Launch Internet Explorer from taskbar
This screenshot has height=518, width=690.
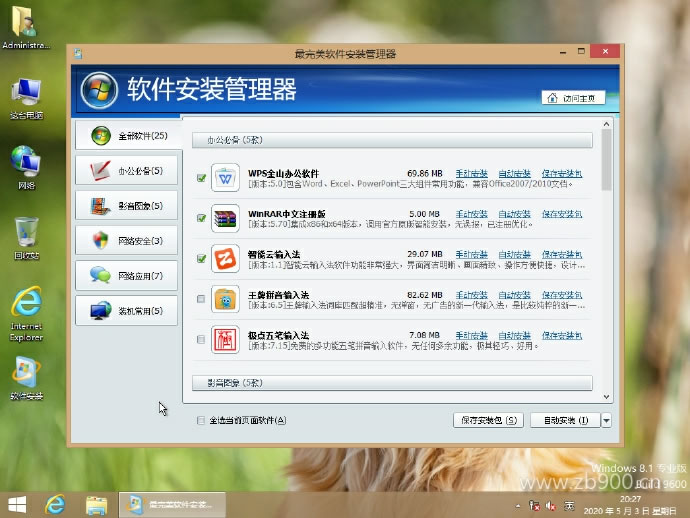(x=55, y=505)
